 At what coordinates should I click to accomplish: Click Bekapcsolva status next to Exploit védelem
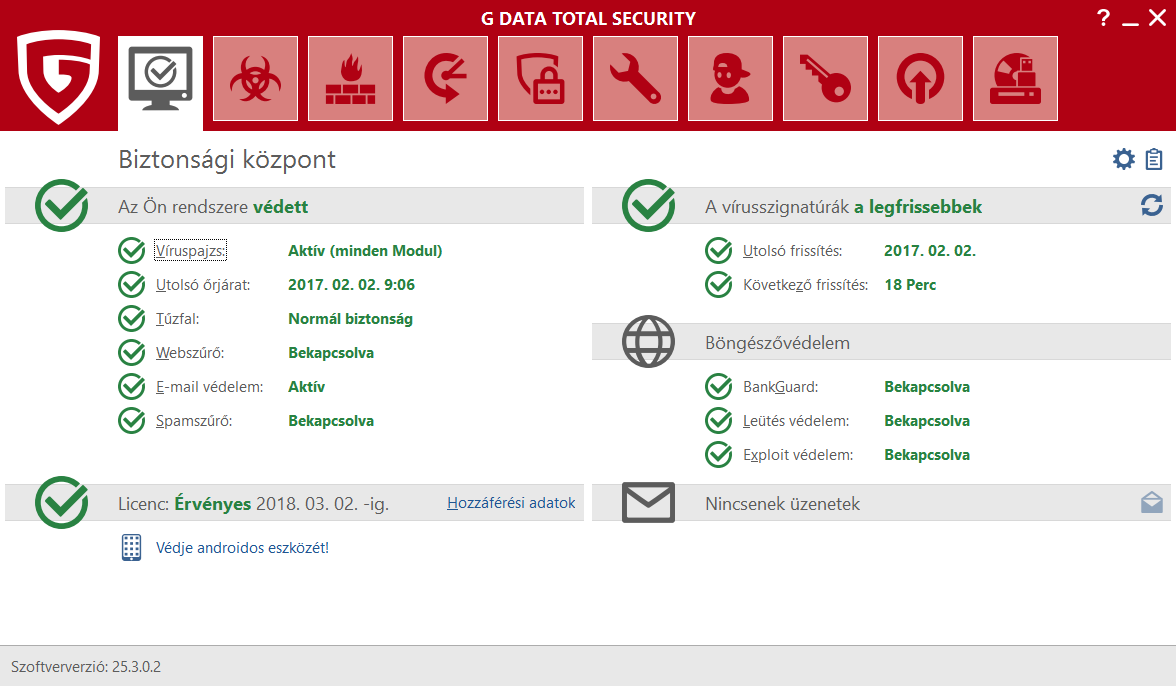[927, 455]
